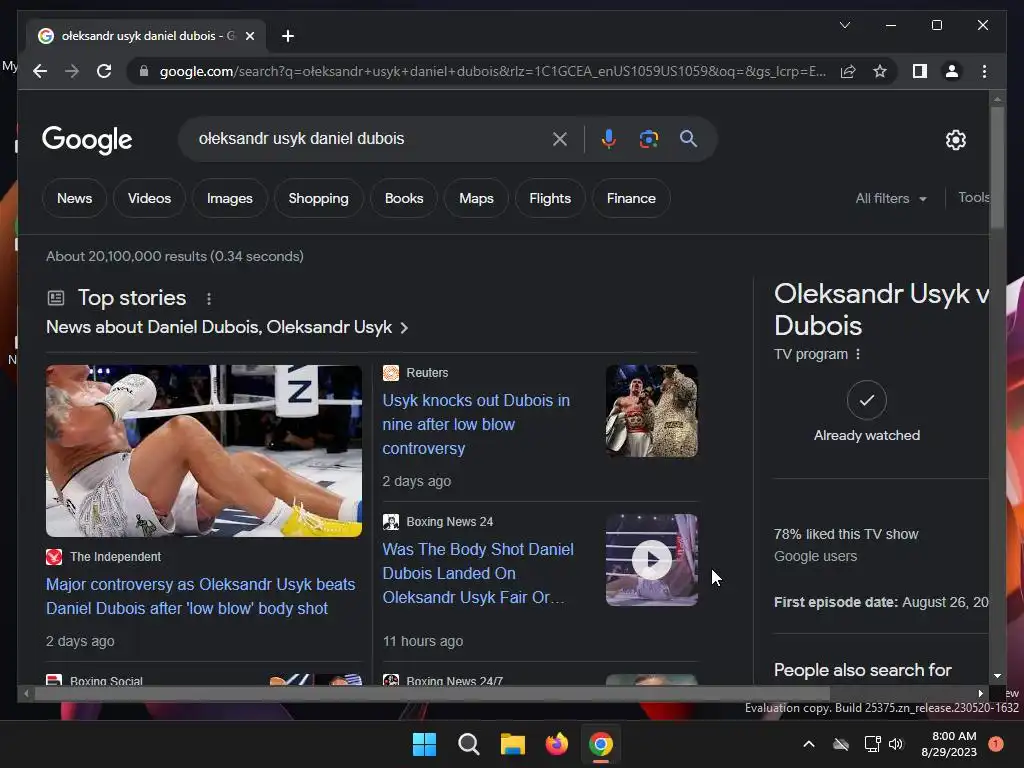Submit search with the magnifier icon
The width and height of the screenshot is (1024, 768).
click(x=688, y=138)
